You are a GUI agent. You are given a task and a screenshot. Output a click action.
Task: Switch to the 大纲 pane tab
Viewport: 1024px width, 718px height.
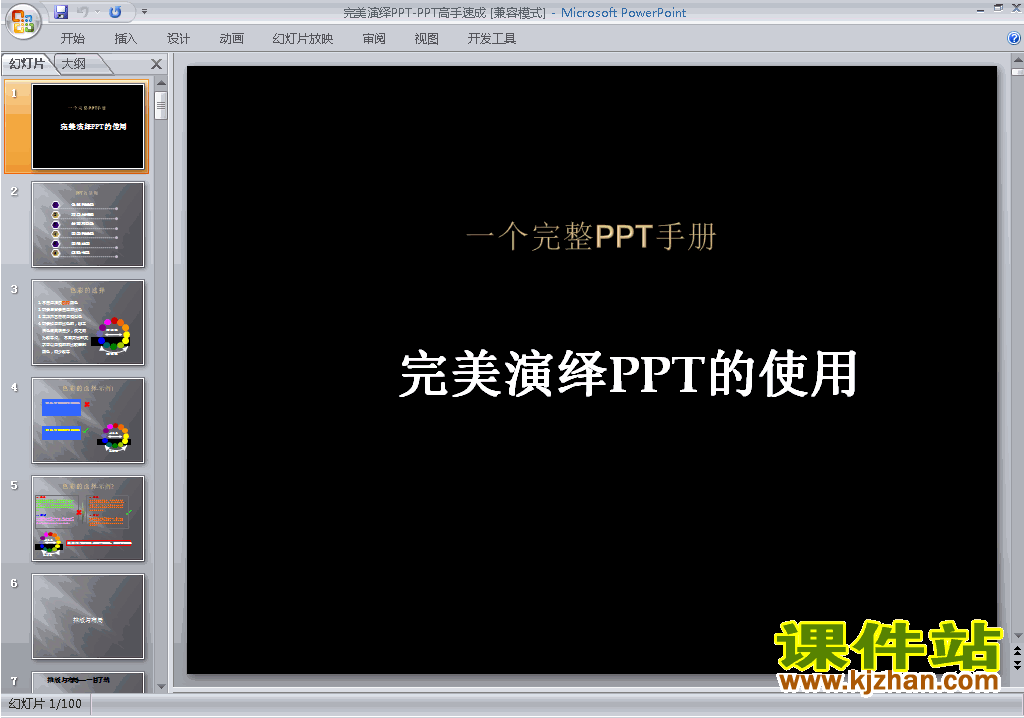click(74, 63)
